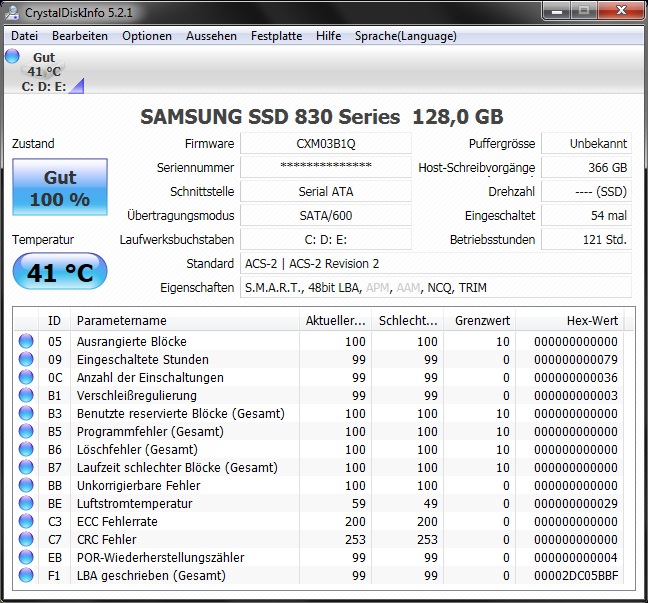The height and width of the screenshot is (603, 648).
Task: Click the Host-Schreibvorgänge value 366 GB
Action: click(586, 167)
